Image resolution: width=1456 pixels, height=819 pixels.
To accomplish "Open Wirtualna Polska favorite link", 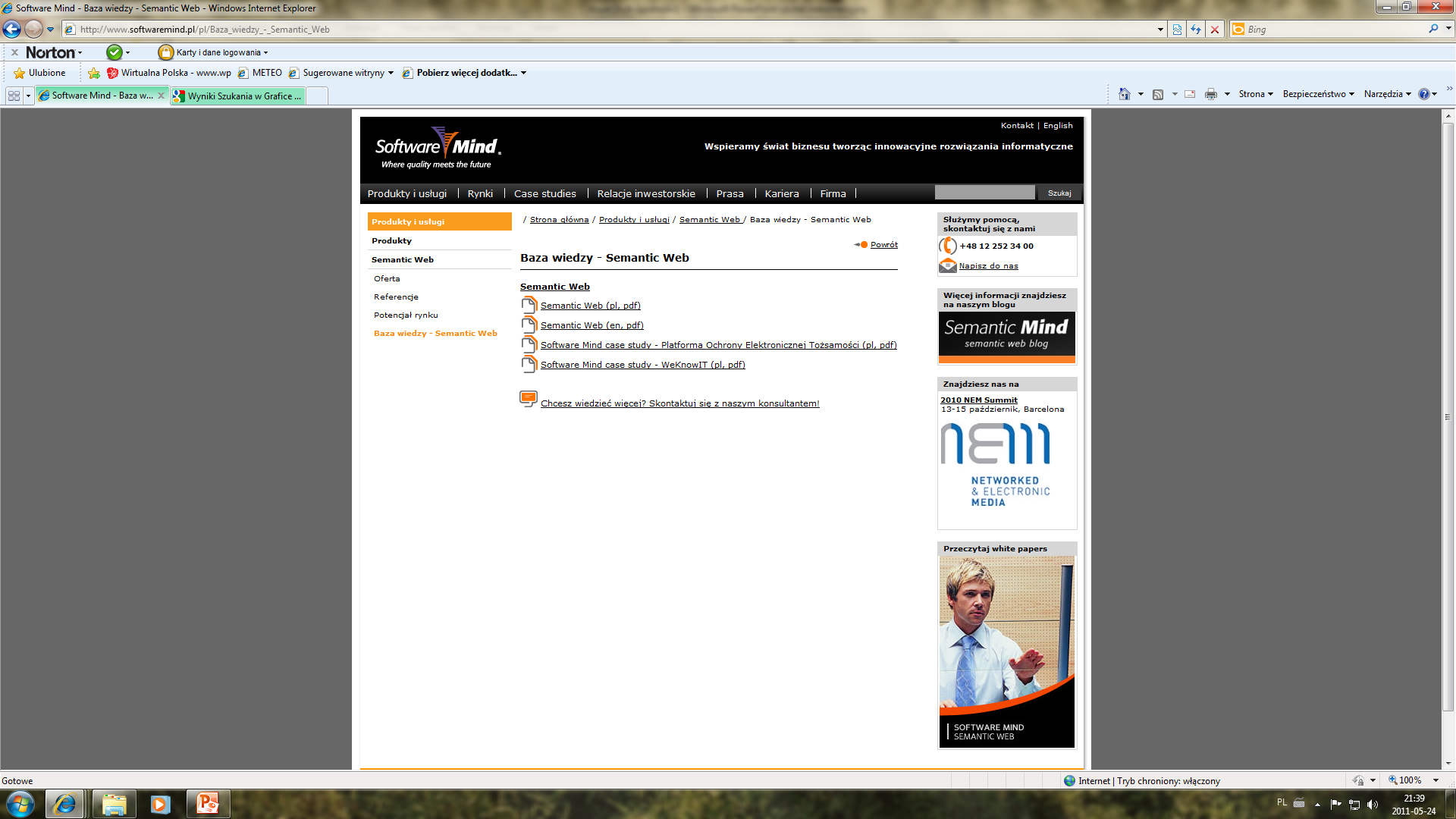I will pyautogui.click(x=168, y=73).
